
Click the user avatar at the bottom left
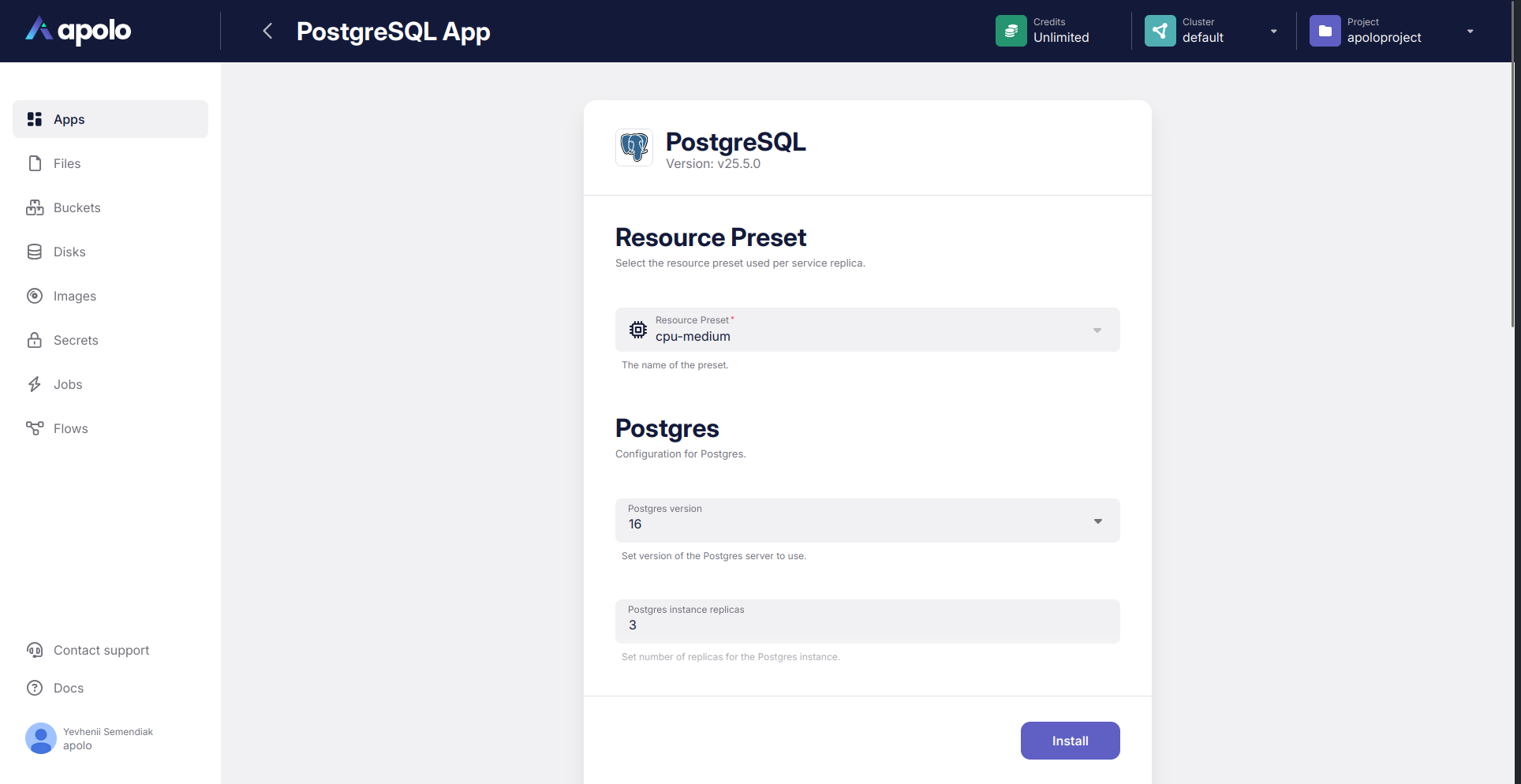click(x=41, y=738)
